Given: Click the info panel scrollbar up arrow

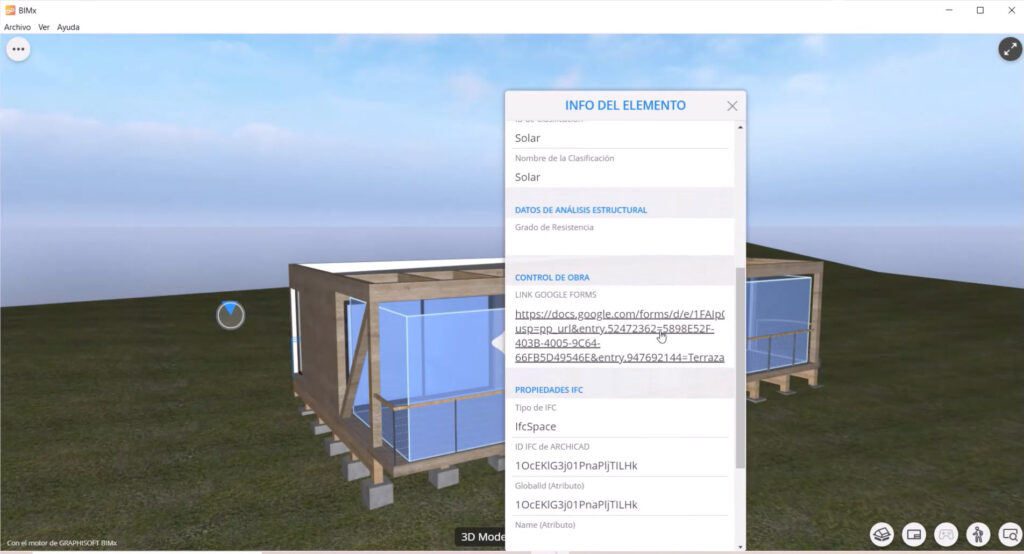Looking at the screenshot, I should click(740, 127).
